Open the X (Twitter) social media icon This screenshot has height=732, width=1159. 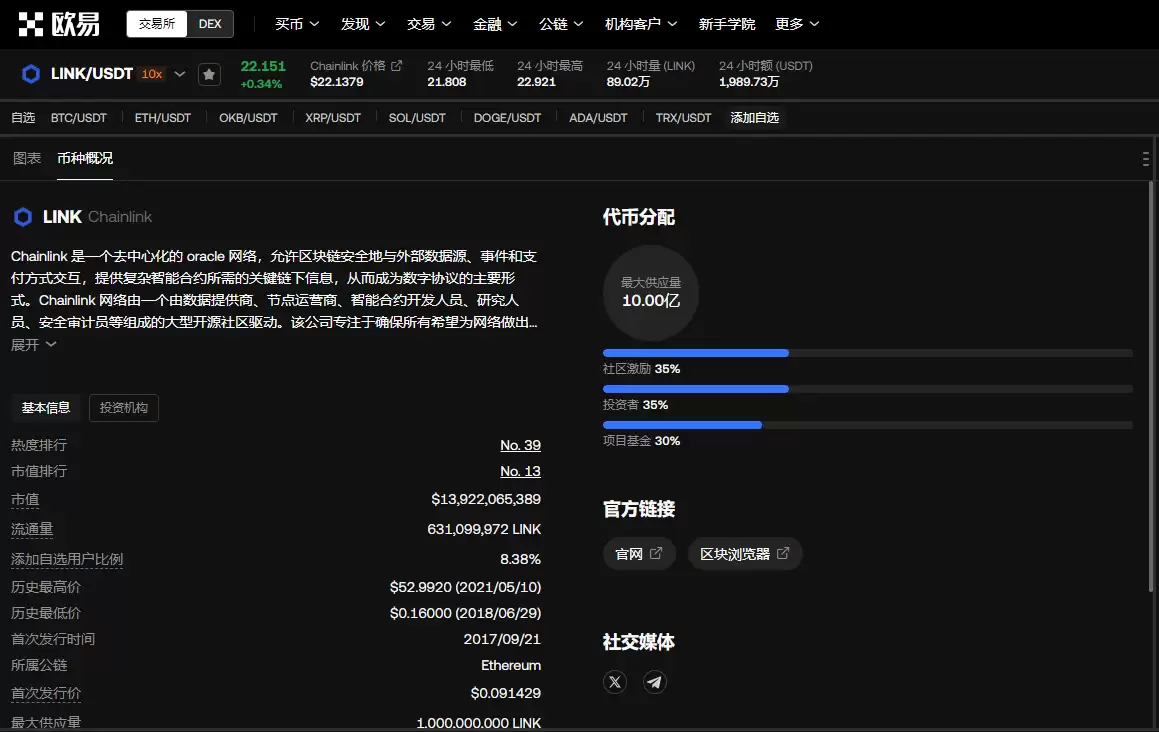click(615, 682)
